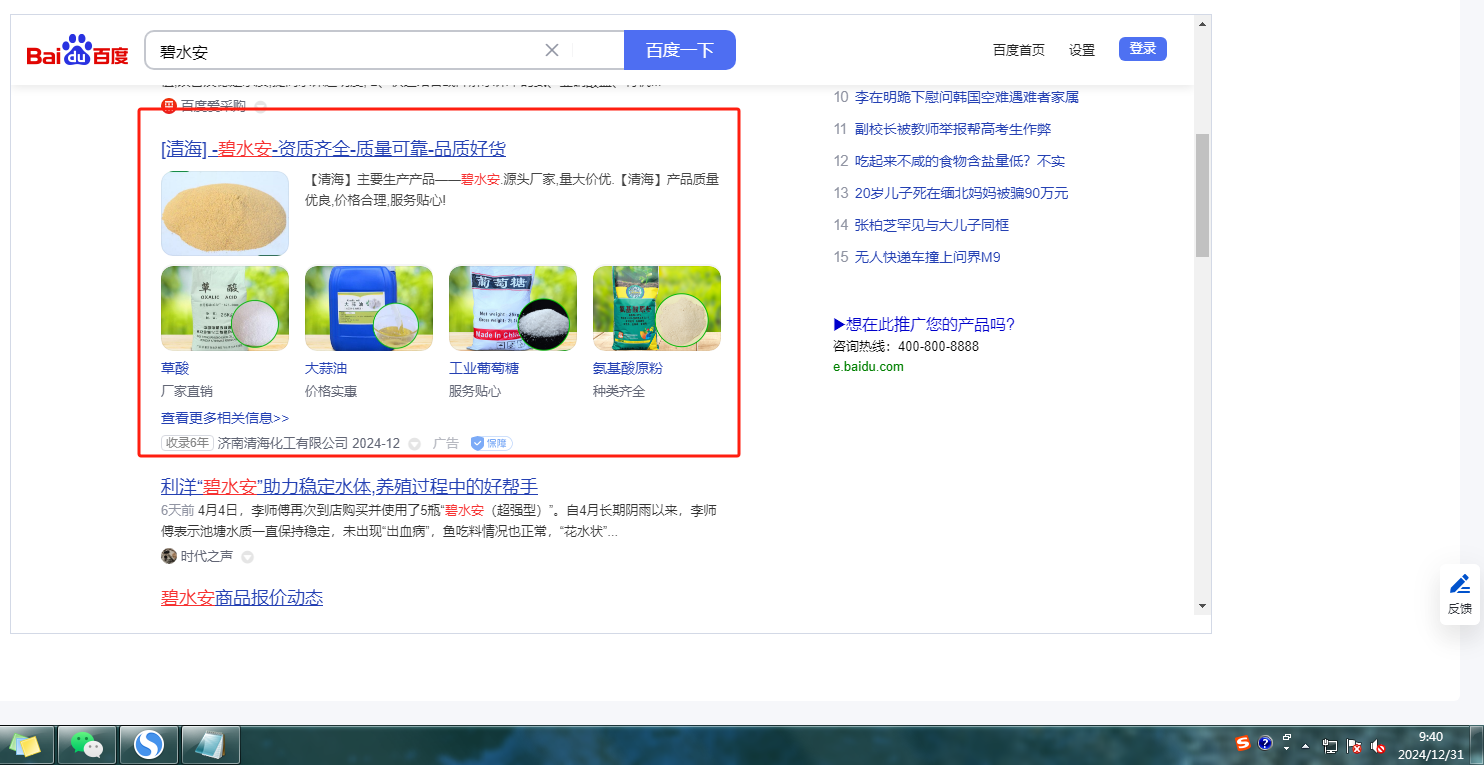1484x765 pixels.
Task: Open the 大蒜油 product link
Action: 326,368
